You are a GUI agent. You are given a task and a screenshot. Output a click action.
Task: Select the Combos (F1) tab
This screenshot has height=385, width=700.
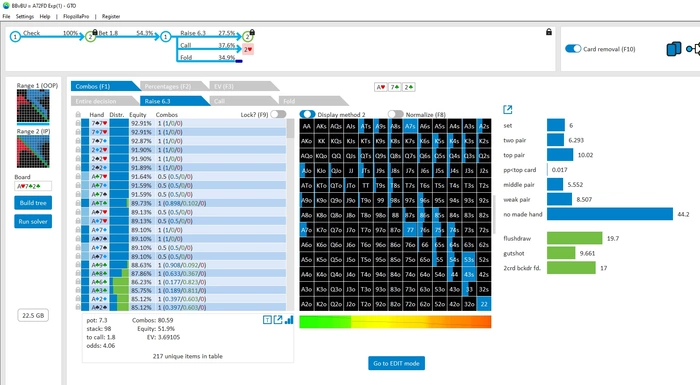pos(104,86)
